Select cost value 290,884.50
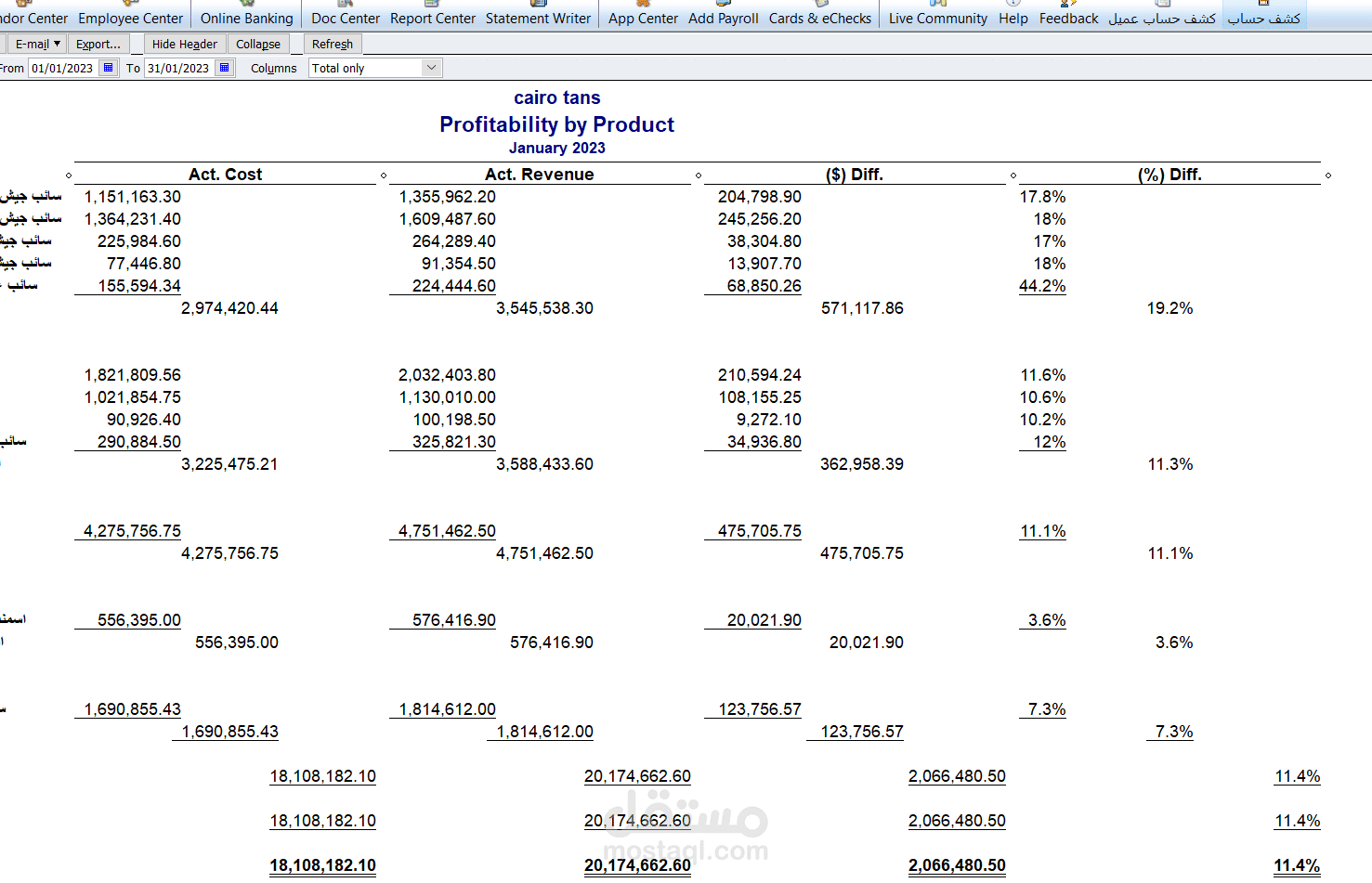The height and width of the screenshot is (883, 1372). [139, 442]
